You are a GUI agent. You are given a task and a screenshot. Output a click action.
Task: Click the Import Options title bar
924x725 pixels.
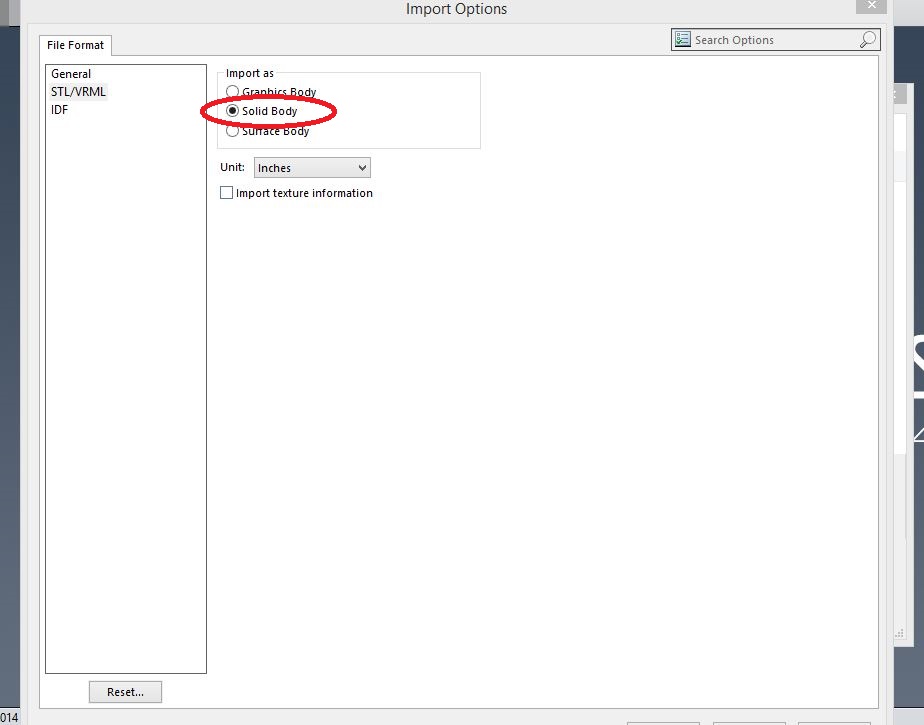coord(456,9)
